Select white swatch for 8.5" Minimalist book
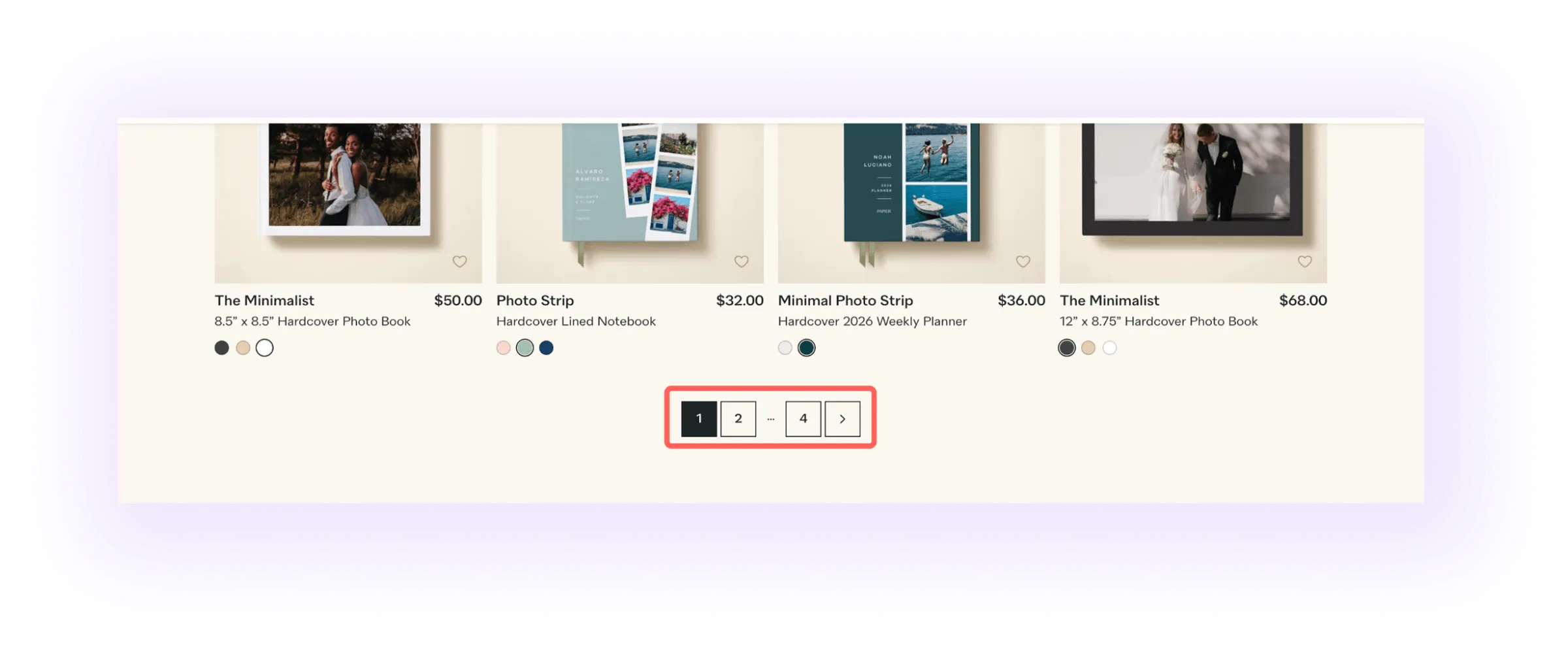Image resolution: width=1568 pixels, height=647 pixels. tap(265, 348)
